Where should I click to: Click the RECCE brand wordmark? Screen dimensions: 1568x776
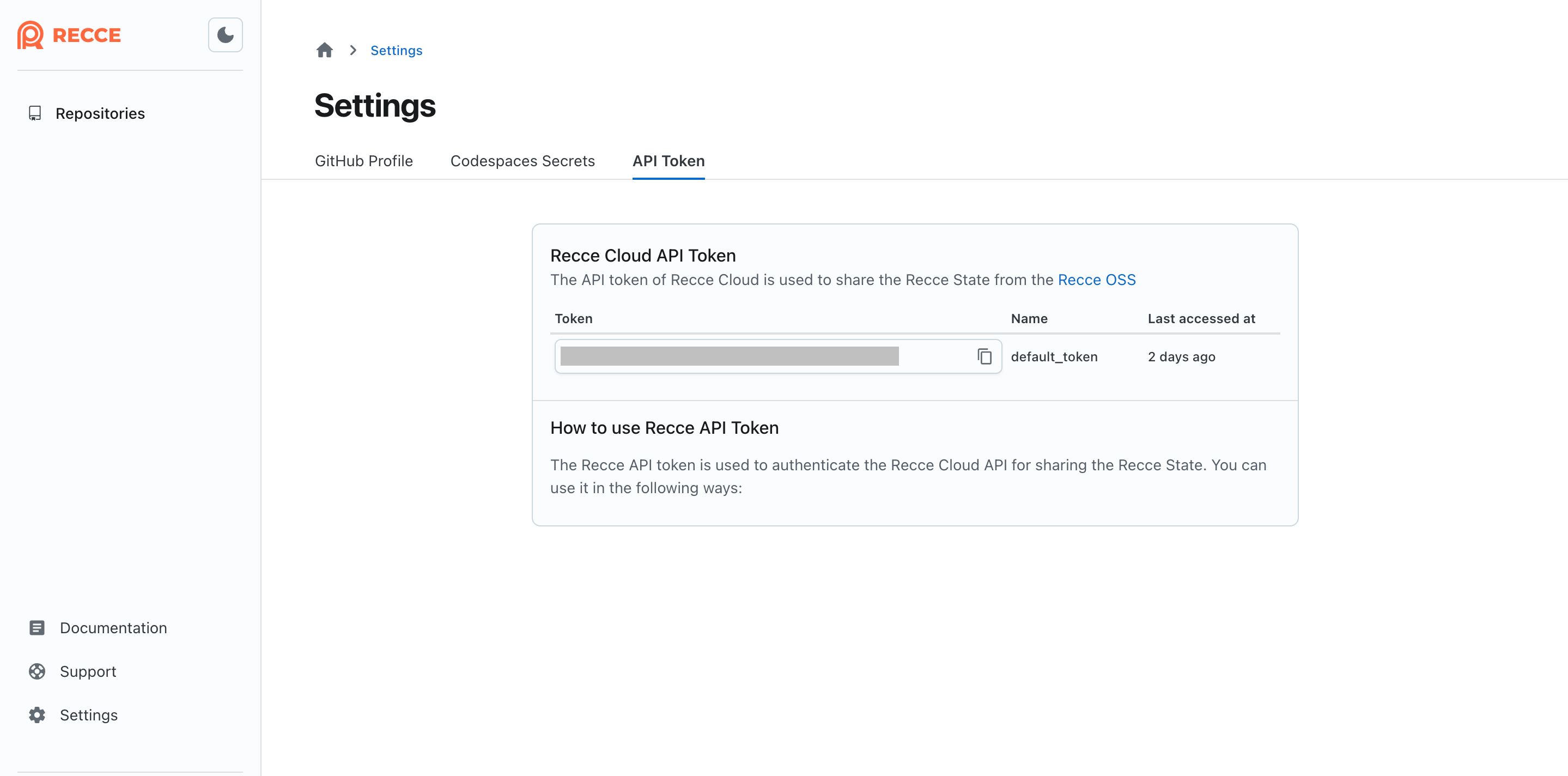pyautogui.click(x=87, y=35)
